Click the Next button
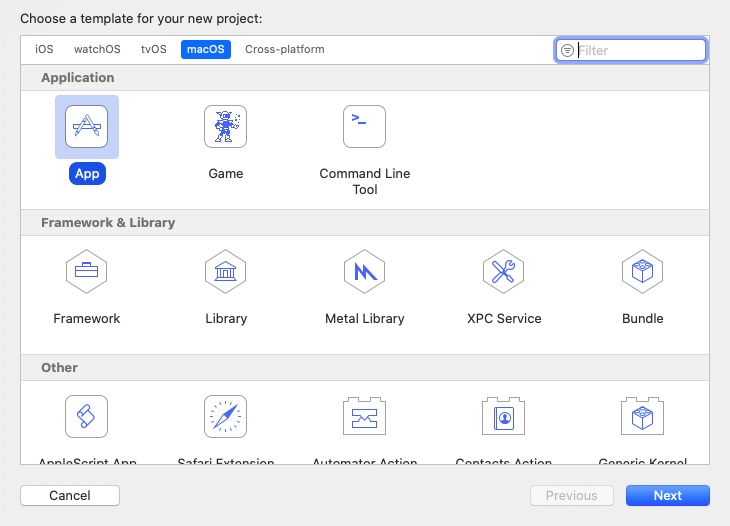The image size is (730, 526). tap(667, 495)
